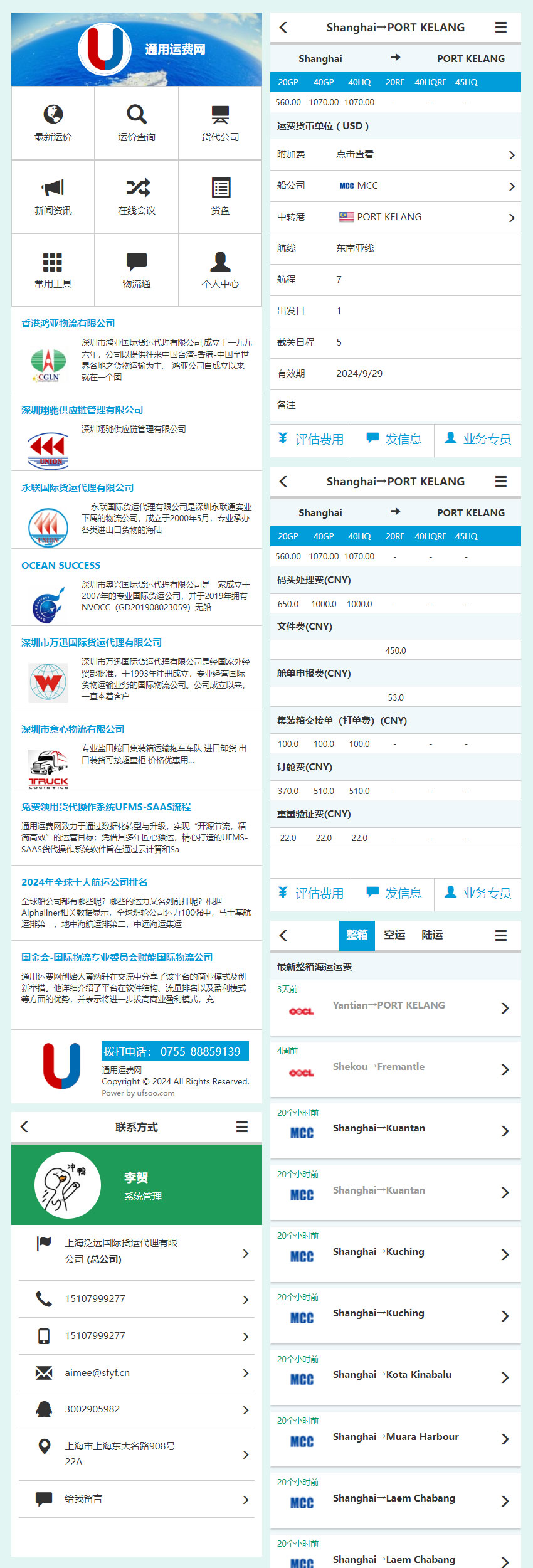
Task: Click the location pin icon for 上海东大名路
Action: 45,1446
